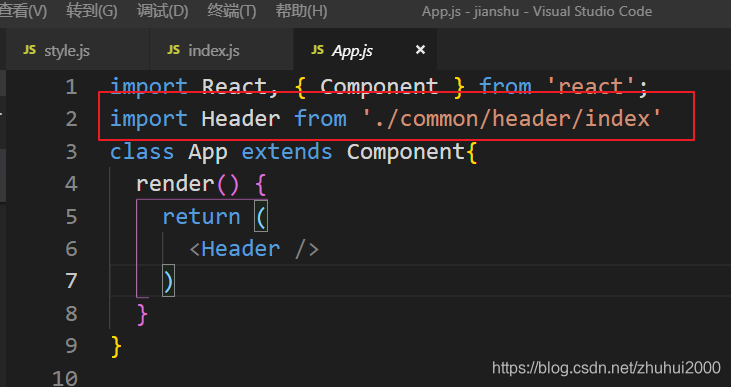Click the 'class' keyword on line 3
Screen dimensions: 731x387
[142, 152]
